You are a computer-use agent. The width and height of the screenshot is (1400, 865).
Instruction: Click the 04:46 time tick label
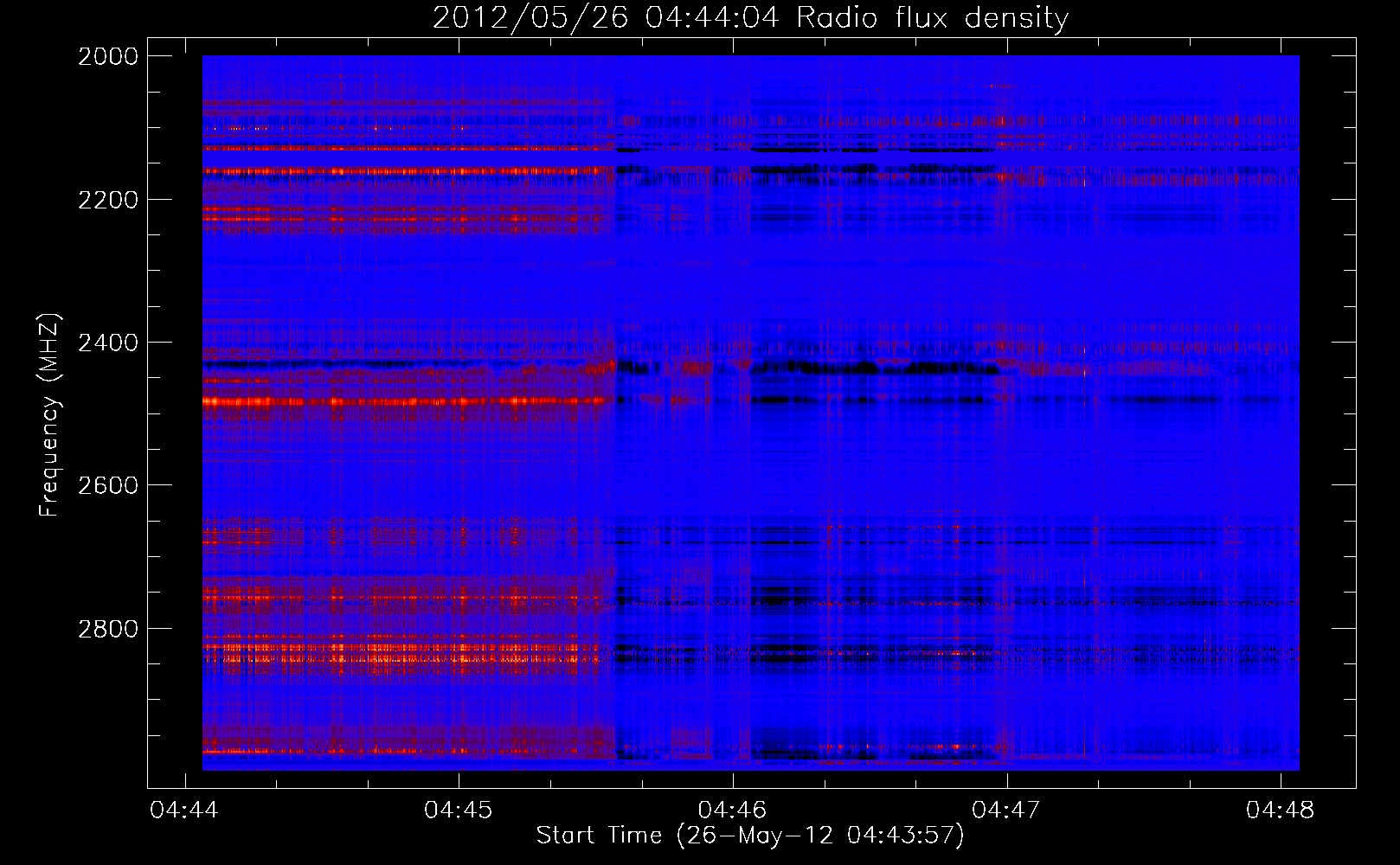pyautogui.click(x=732, y=810)
